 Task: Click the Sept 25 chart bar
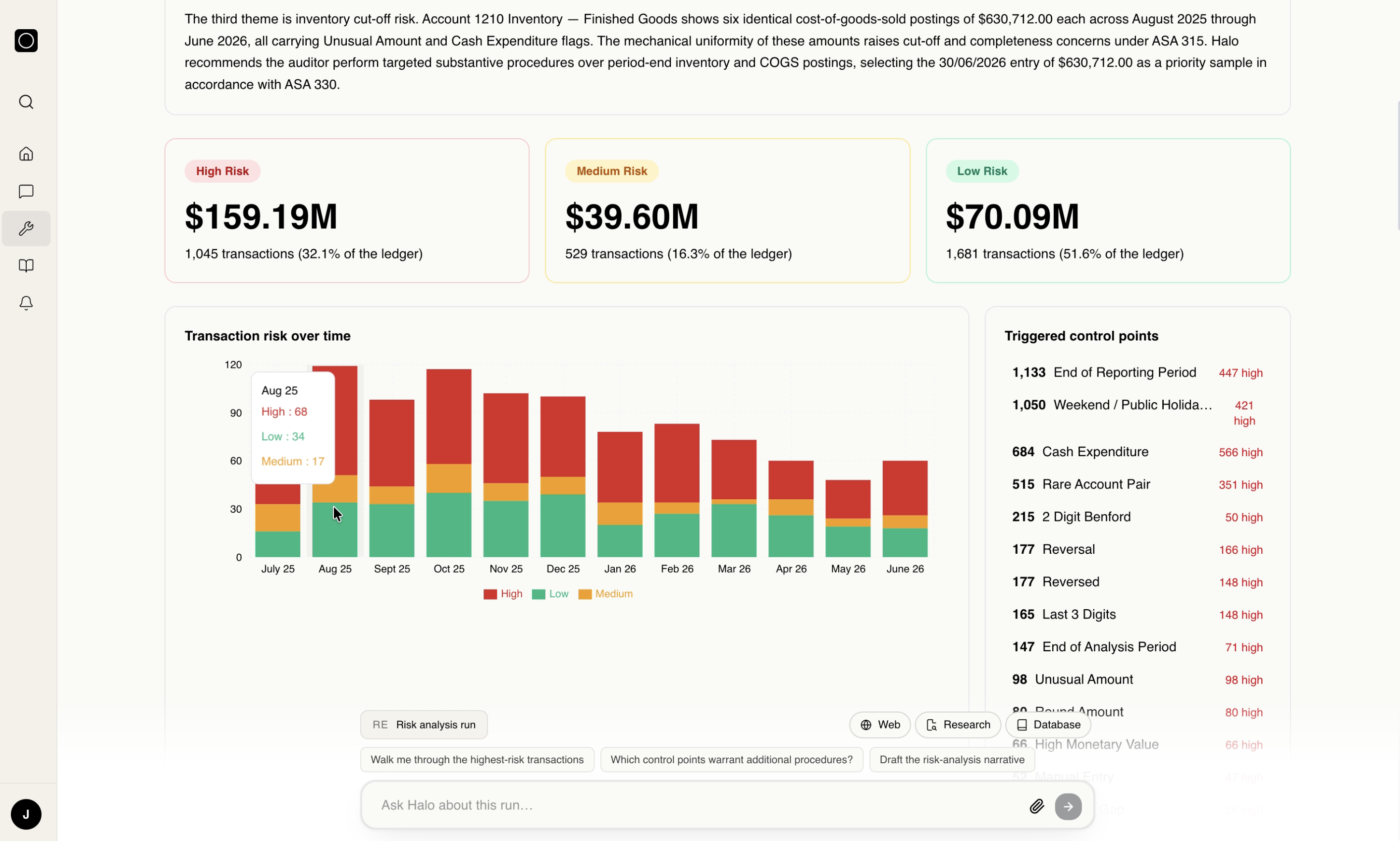click(x=392, y=479)
